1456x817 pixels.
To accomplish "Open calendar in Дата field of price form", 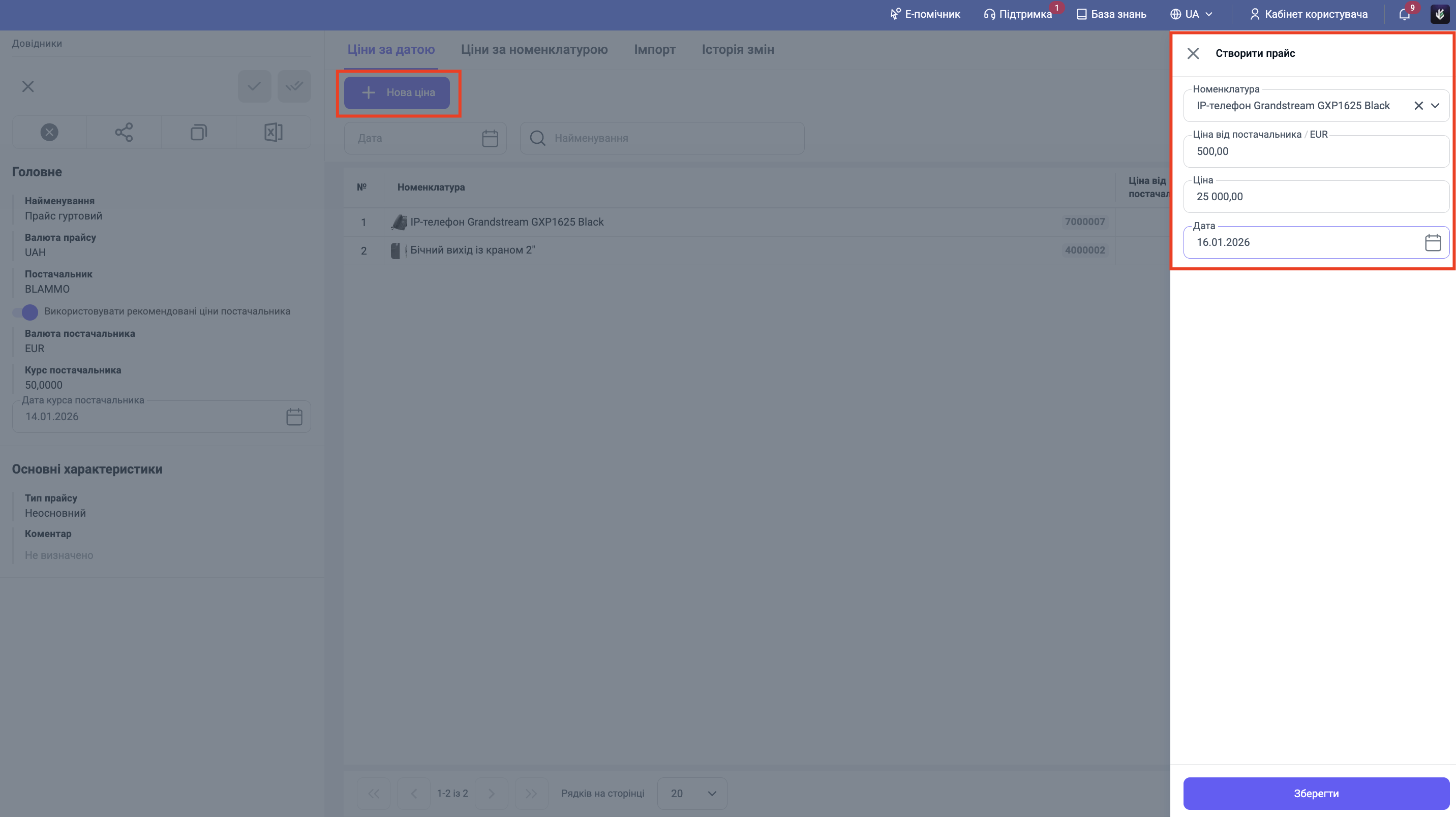I will point(1432,242).
